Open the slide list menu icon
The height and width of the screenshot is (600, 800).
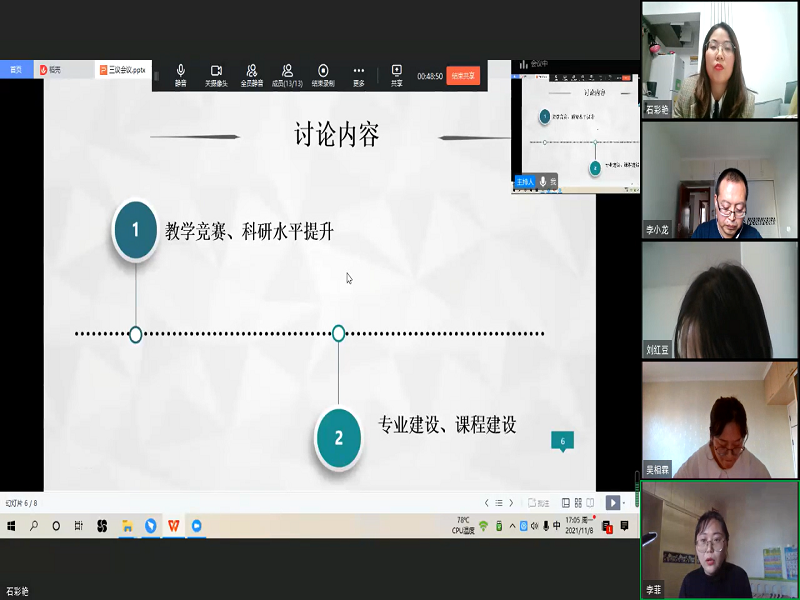point(499,503)
